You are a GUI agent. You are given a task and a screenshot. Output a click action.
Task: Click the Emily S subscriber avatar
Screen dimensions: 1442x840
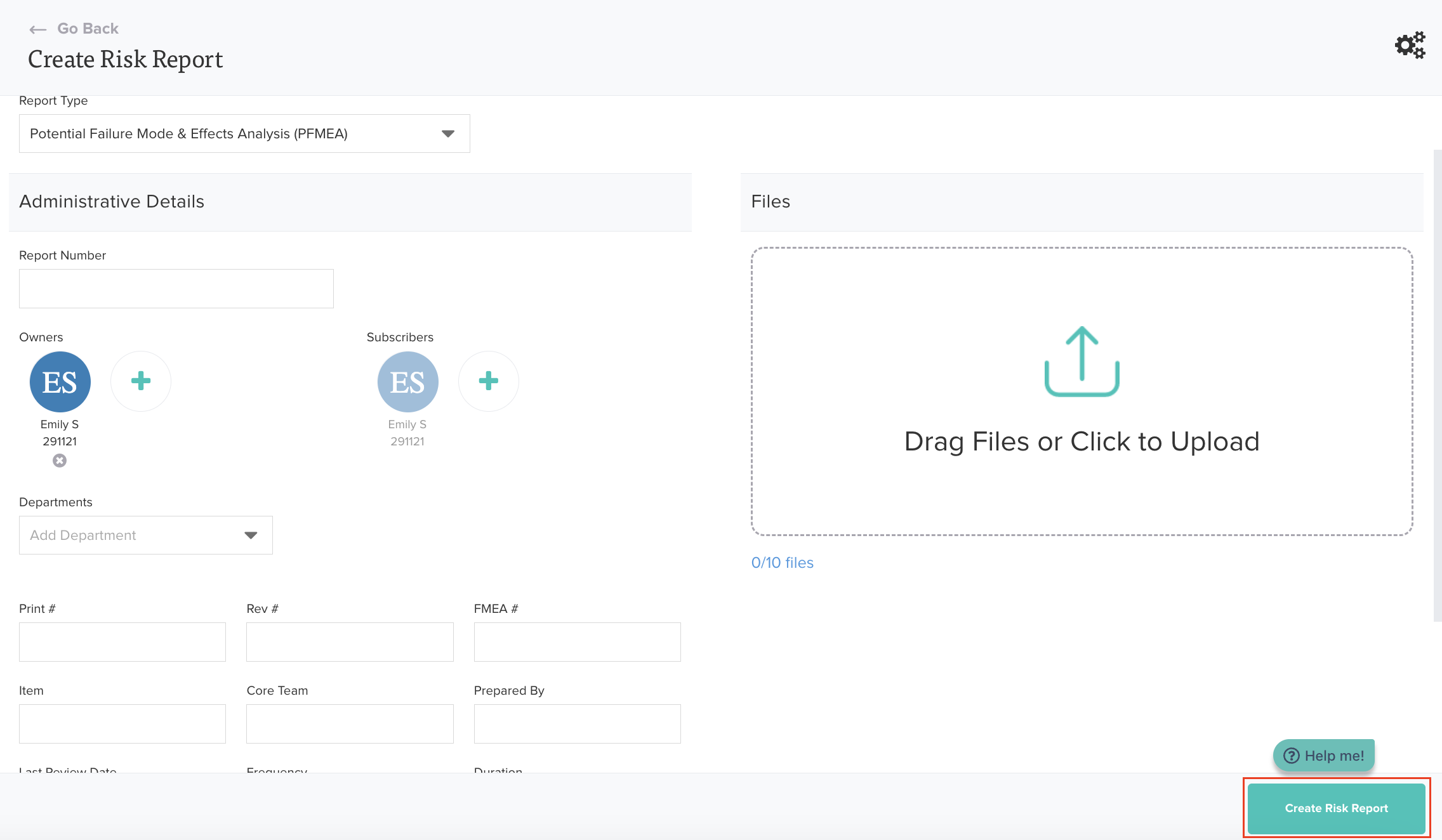[407, 382]
